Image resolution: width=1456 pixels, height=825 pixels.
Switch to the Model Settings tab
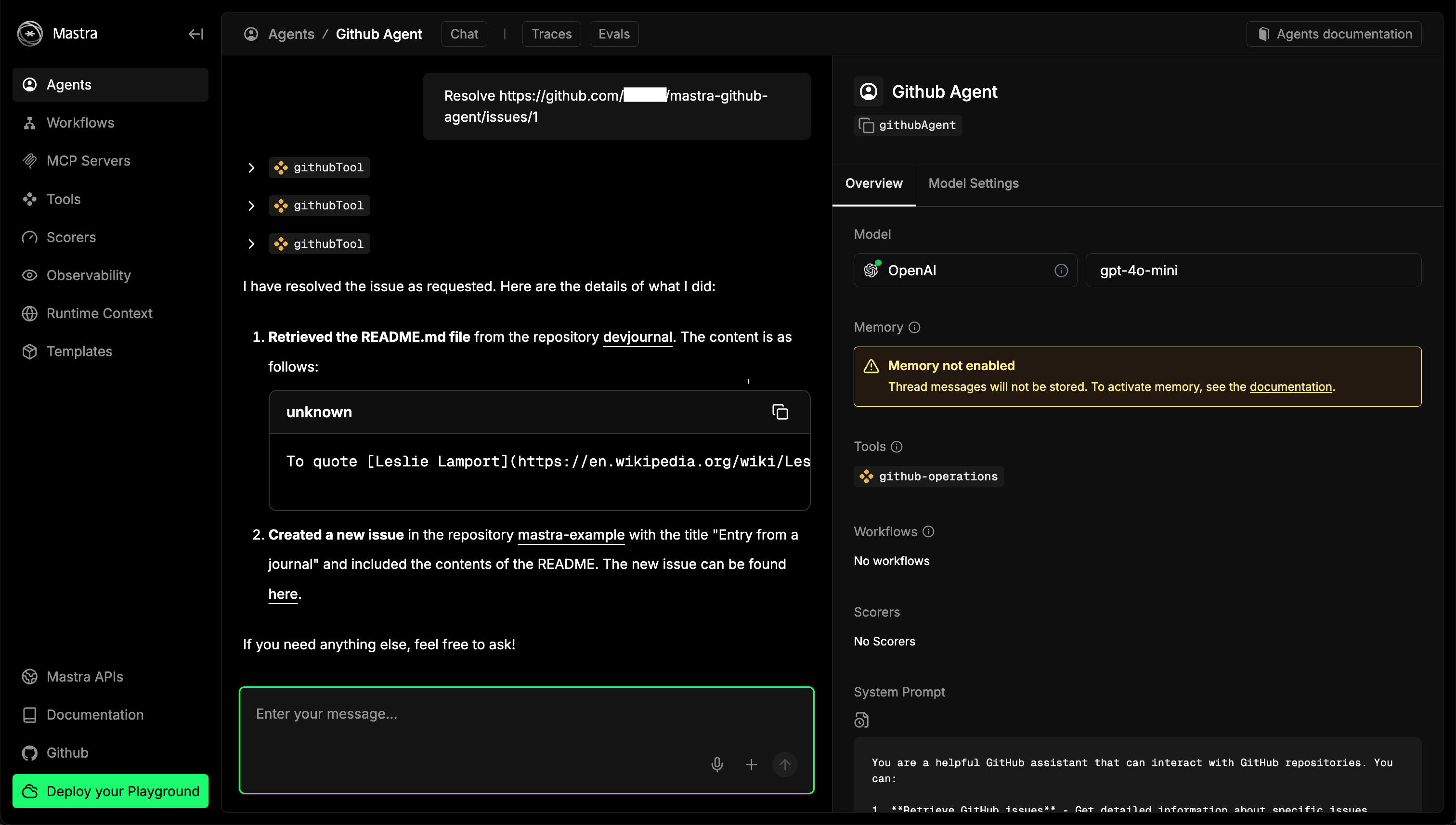(x=973, y=183)
